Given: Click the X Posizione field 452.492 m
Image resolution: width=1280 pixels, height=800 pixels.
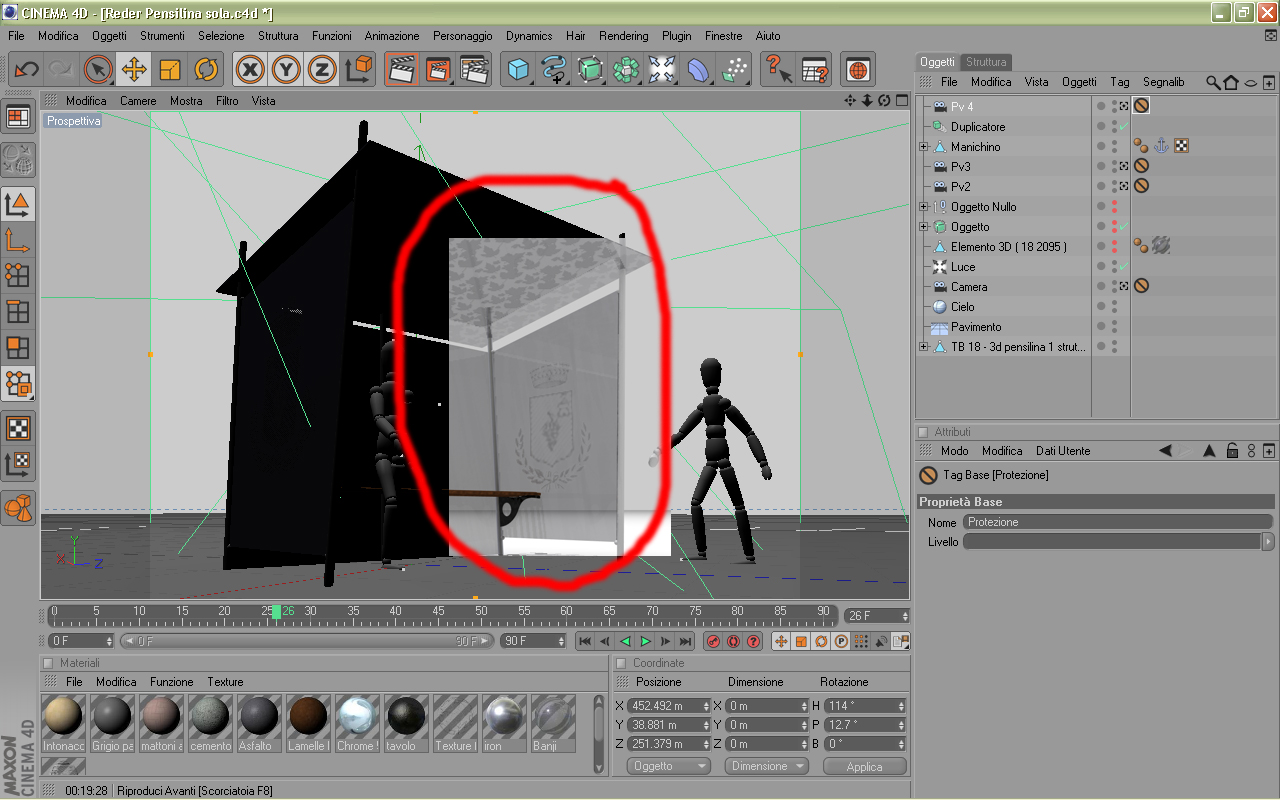Looking at the screenshot, I should [669, 705].
